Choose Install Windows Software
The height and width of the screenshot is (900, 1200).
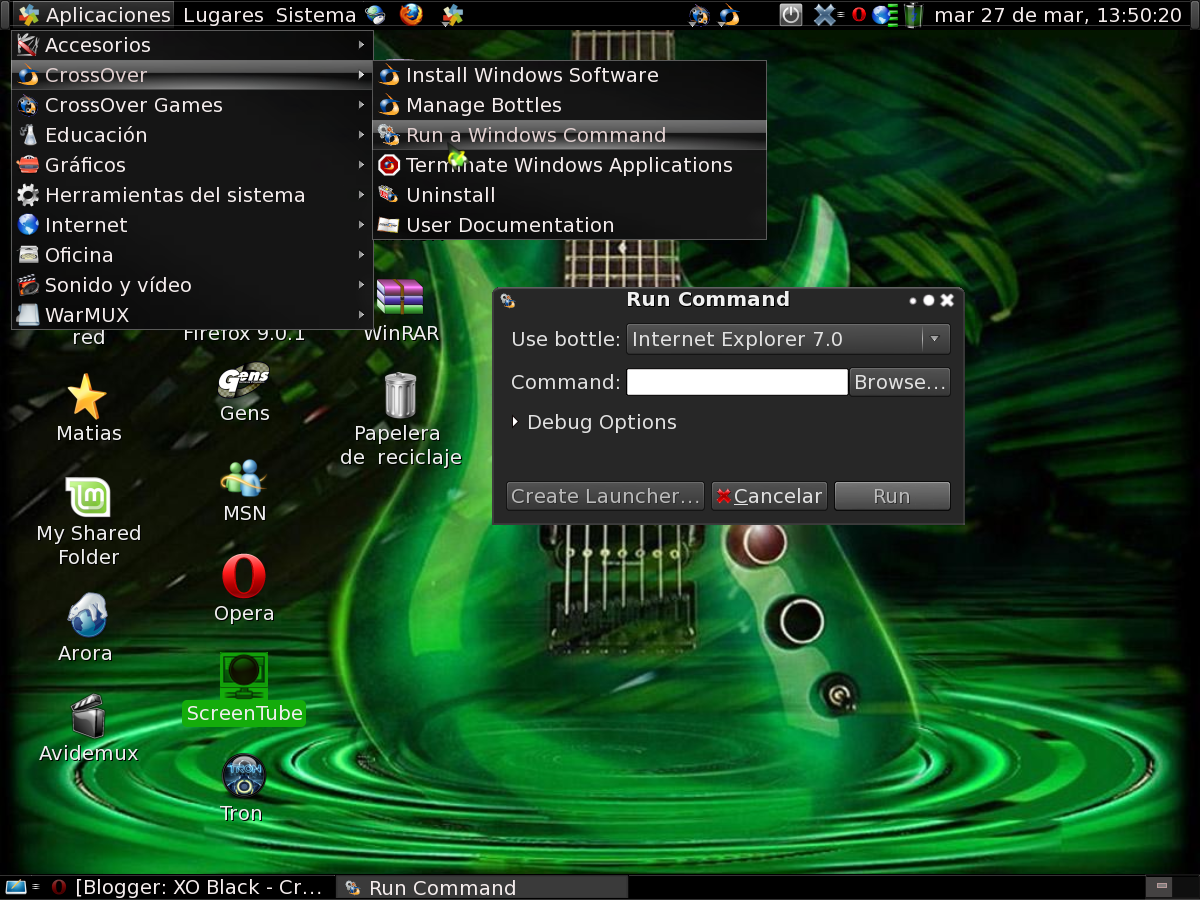pos(569,75)
